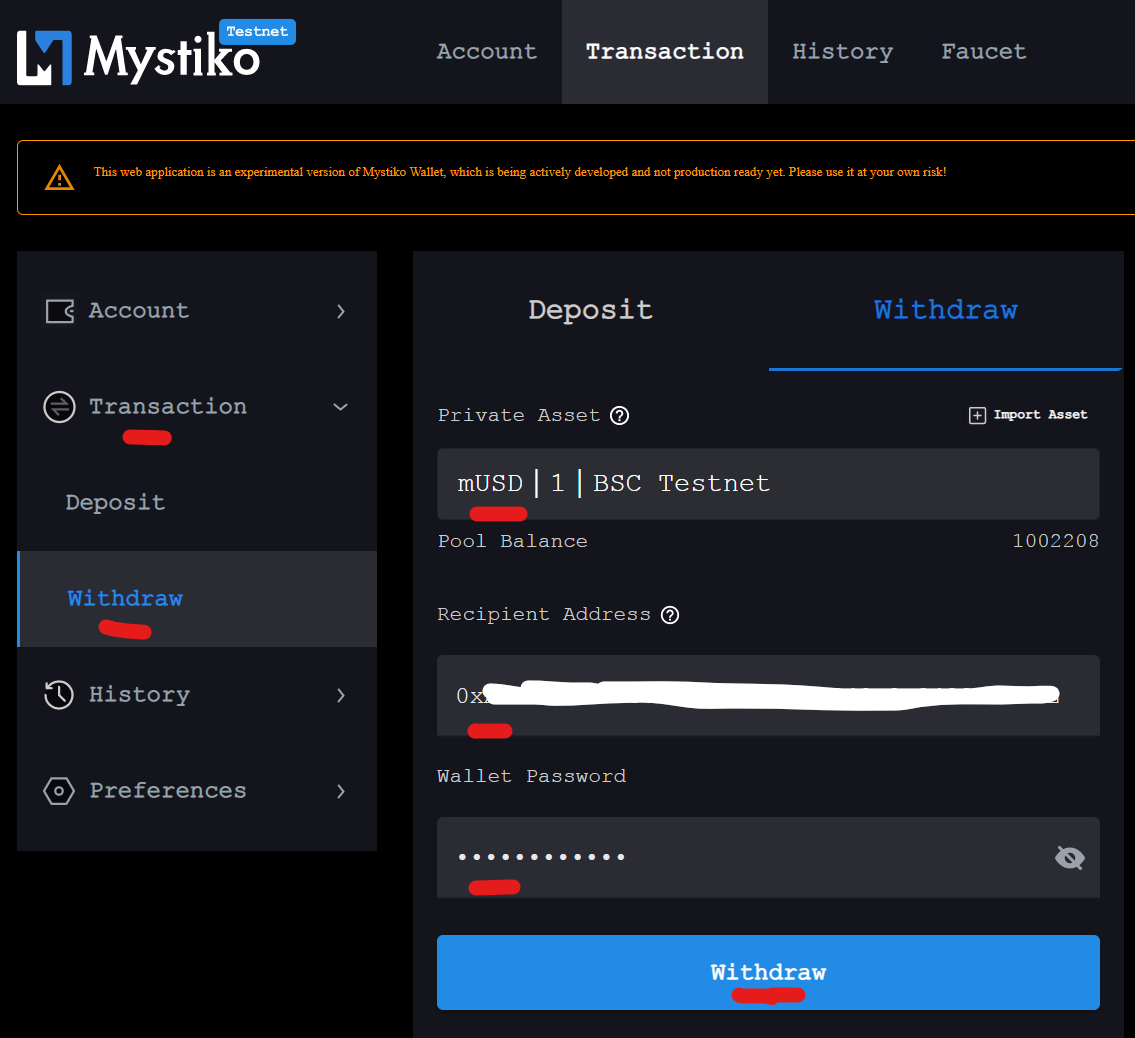This screenshot has width=1135, height=1038.
Task: Open the Account top navigation tab
Action: [x=486, y=51]
